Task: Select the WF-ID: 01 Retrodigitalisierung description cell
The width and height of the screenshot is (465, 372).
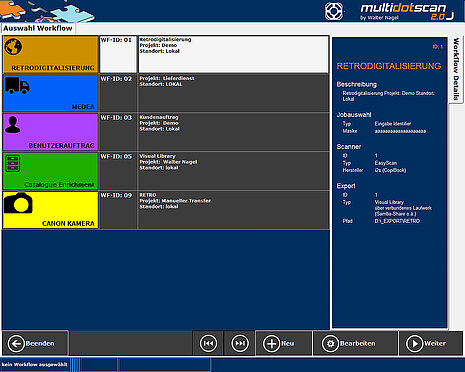Action: pos(233,54)
